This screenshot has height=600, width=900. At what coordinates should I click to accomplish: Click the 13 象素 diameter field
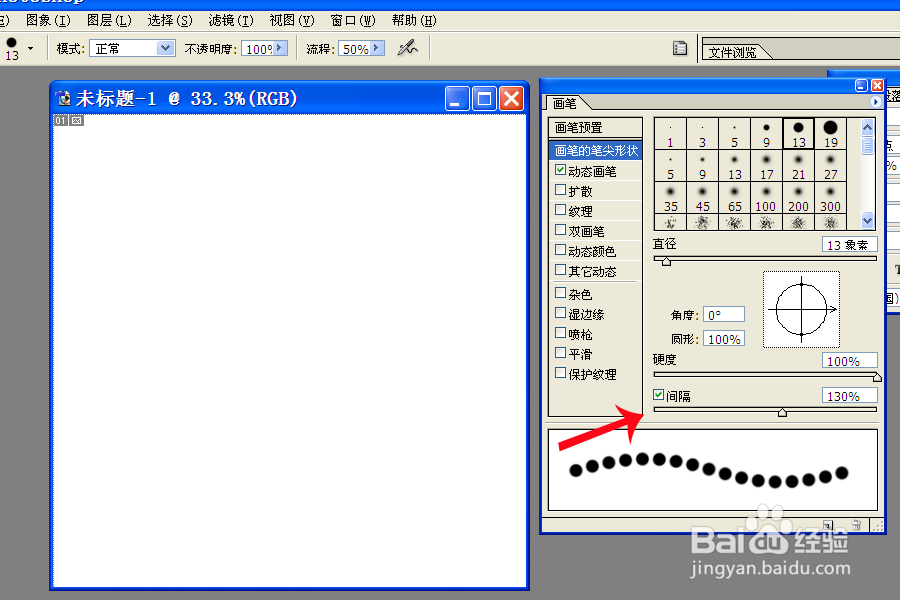coord(849,245)
